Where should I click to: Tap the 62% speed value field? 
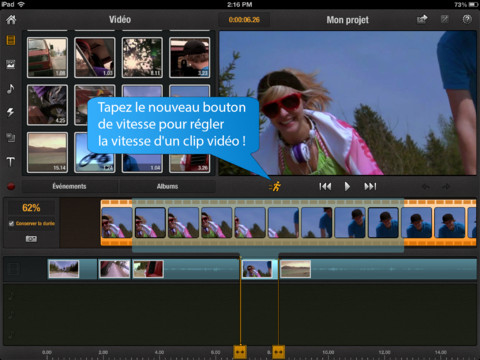[31, 208]
